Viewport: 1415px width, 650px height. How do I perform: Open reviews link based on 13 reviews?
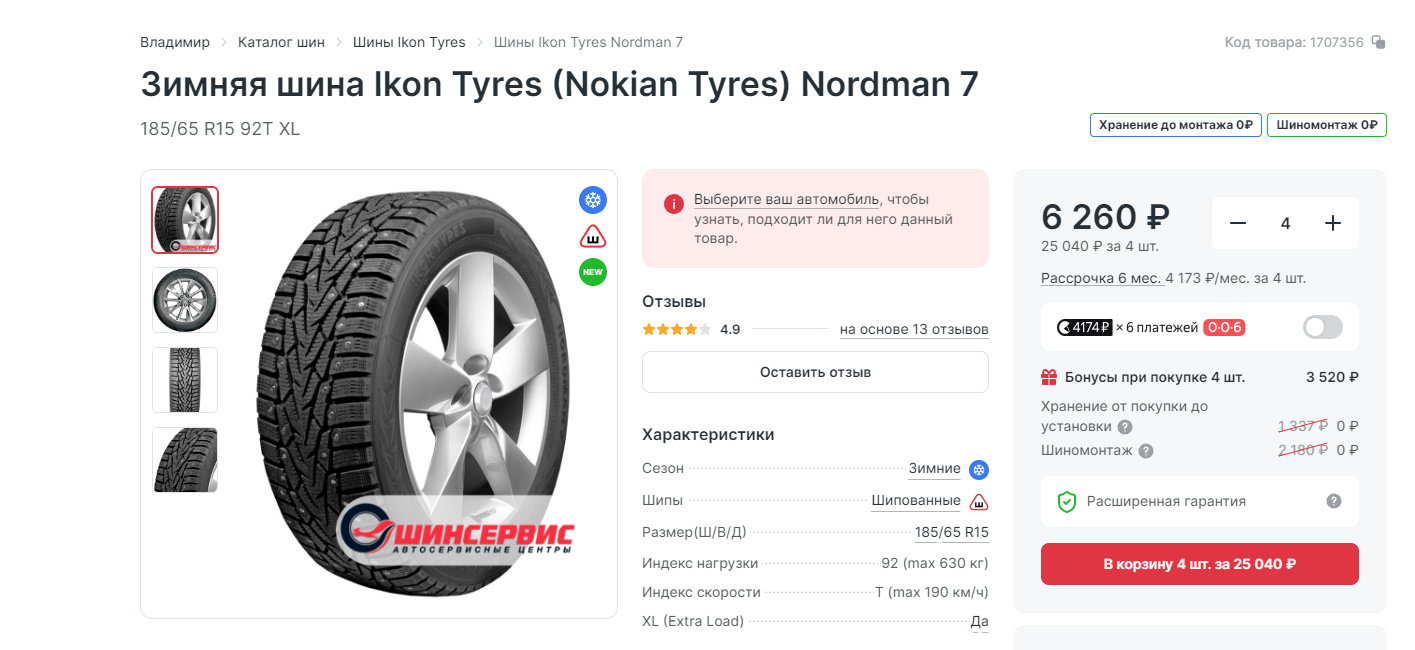914,329
